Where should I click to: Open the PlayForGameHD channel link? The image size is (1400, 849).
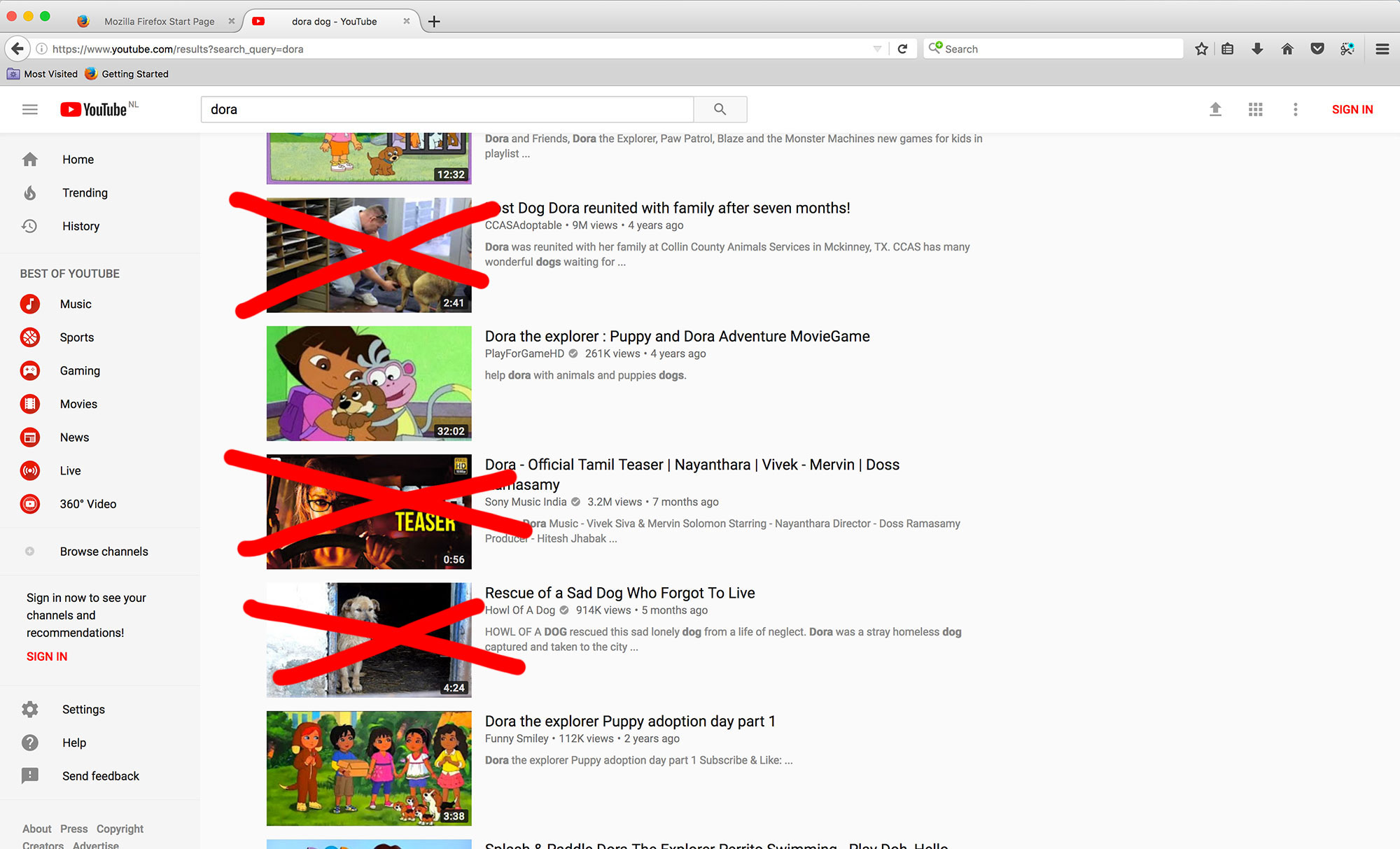[x=524, y=353]
